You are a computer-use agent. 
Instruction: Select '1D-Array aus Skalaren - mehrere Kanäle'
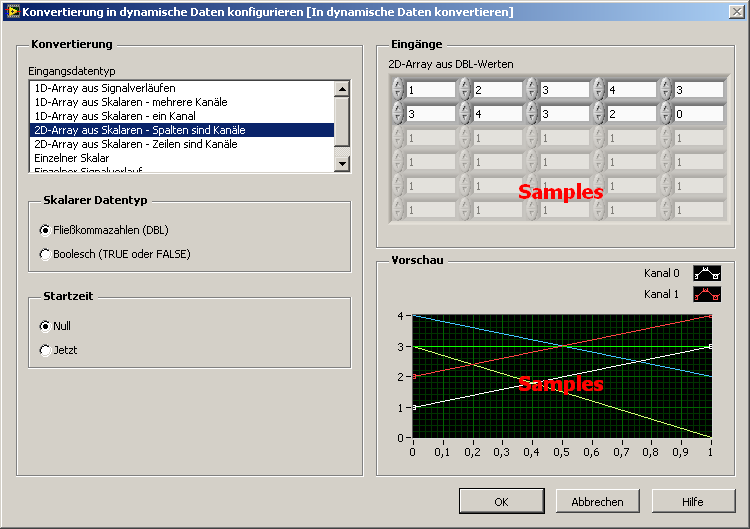182,102
